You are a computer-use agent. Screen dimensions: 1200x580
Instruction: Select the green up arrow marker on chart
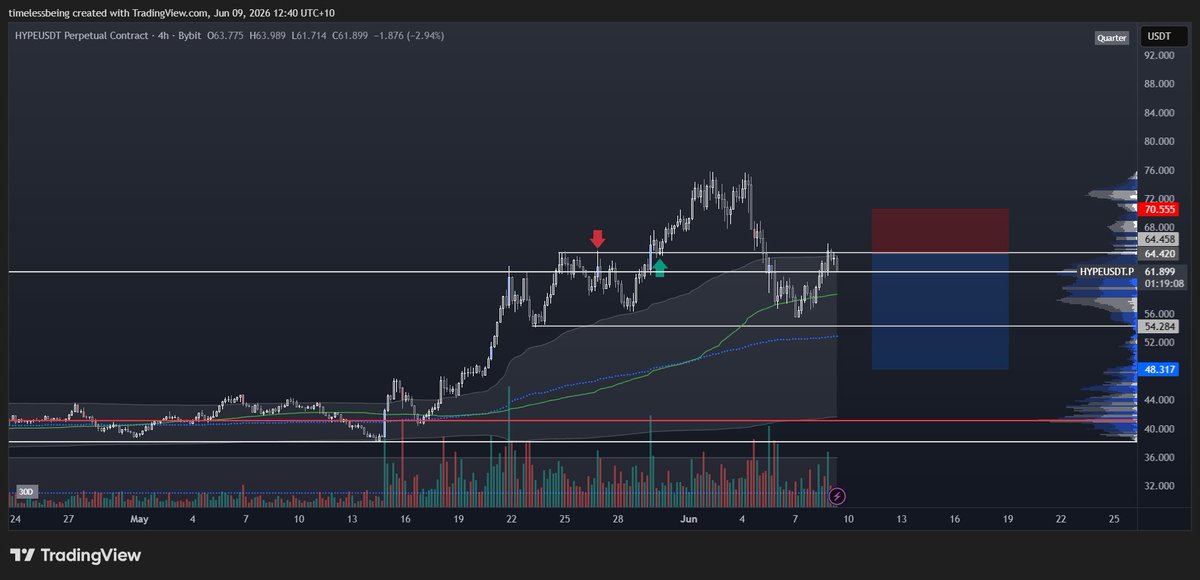tap(659, 266)
